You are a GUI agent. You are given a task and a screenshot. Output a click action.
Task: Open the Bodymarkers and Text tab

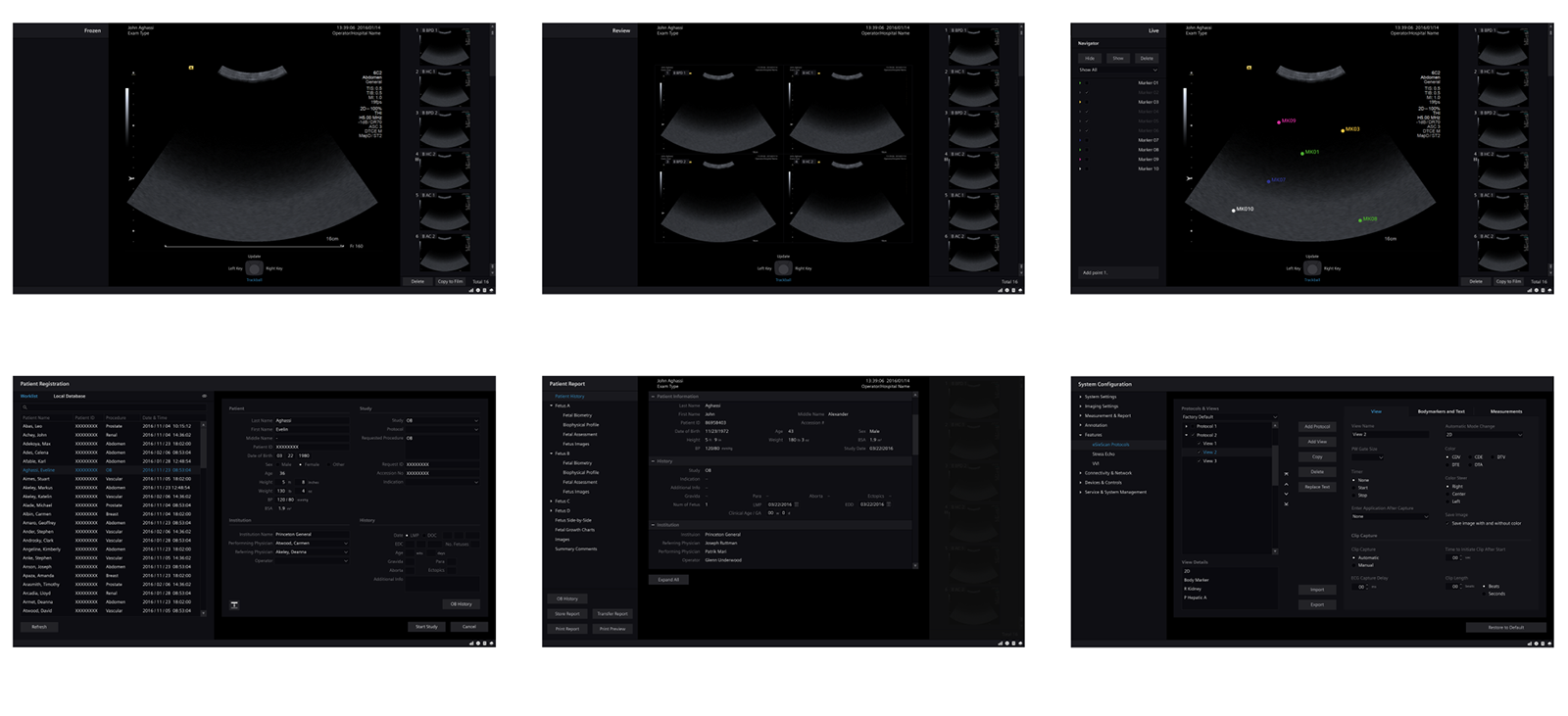[1441, 411]
